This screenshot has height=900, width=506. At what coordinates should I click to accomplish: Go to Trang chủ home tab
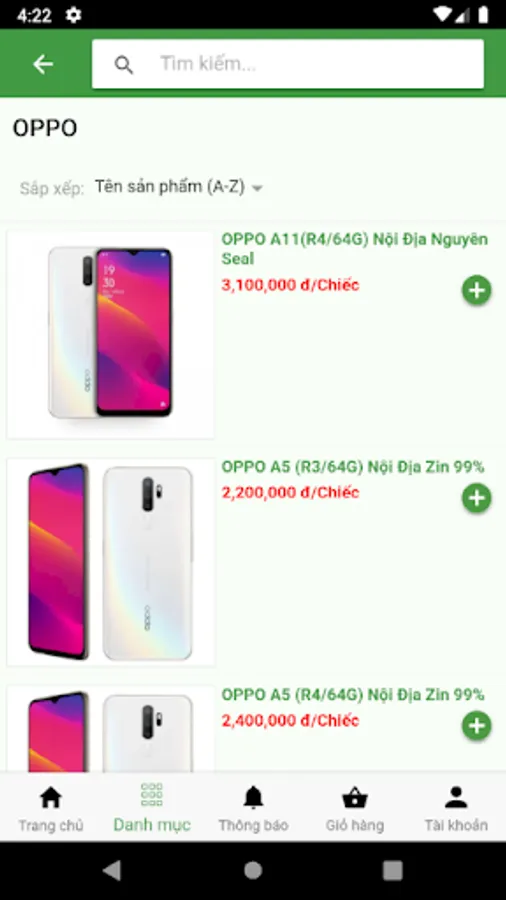point(50,809)
